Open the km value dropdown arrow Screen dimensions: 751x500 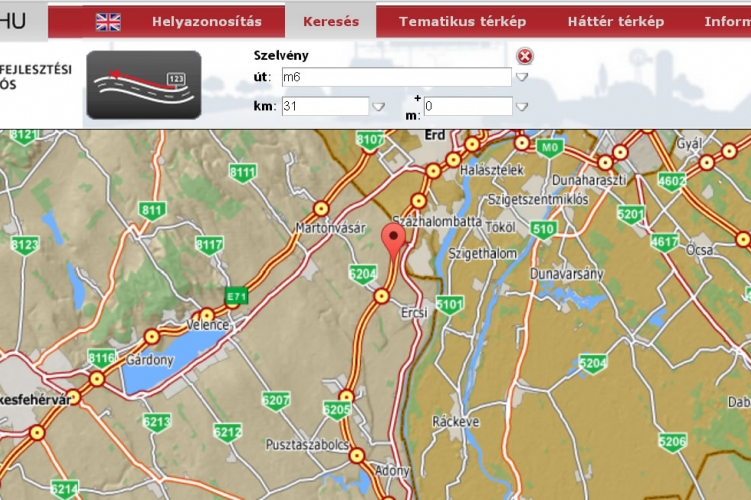(x=378, y=106)
